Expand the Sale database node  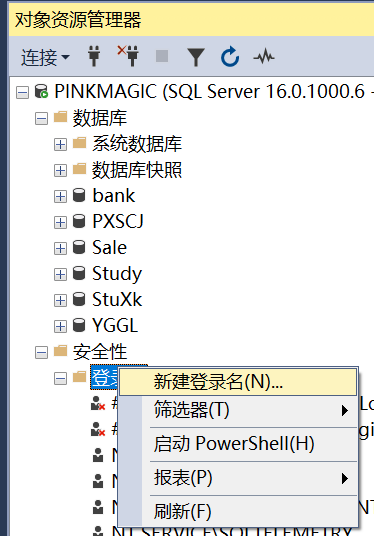coord(61,249)
